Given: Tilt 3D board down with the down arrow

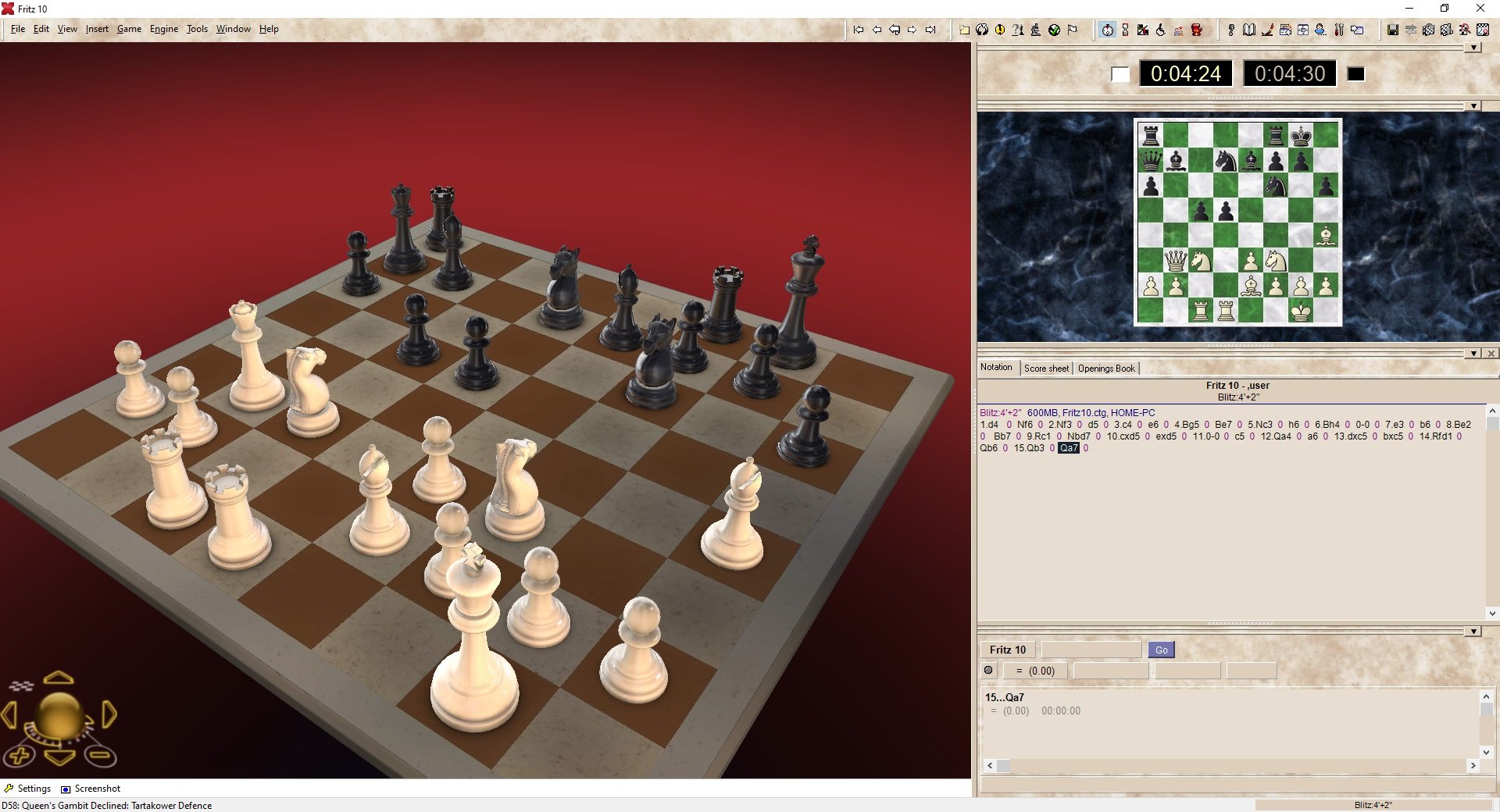Looking at the screenshot, I should (x=59, y=757).
